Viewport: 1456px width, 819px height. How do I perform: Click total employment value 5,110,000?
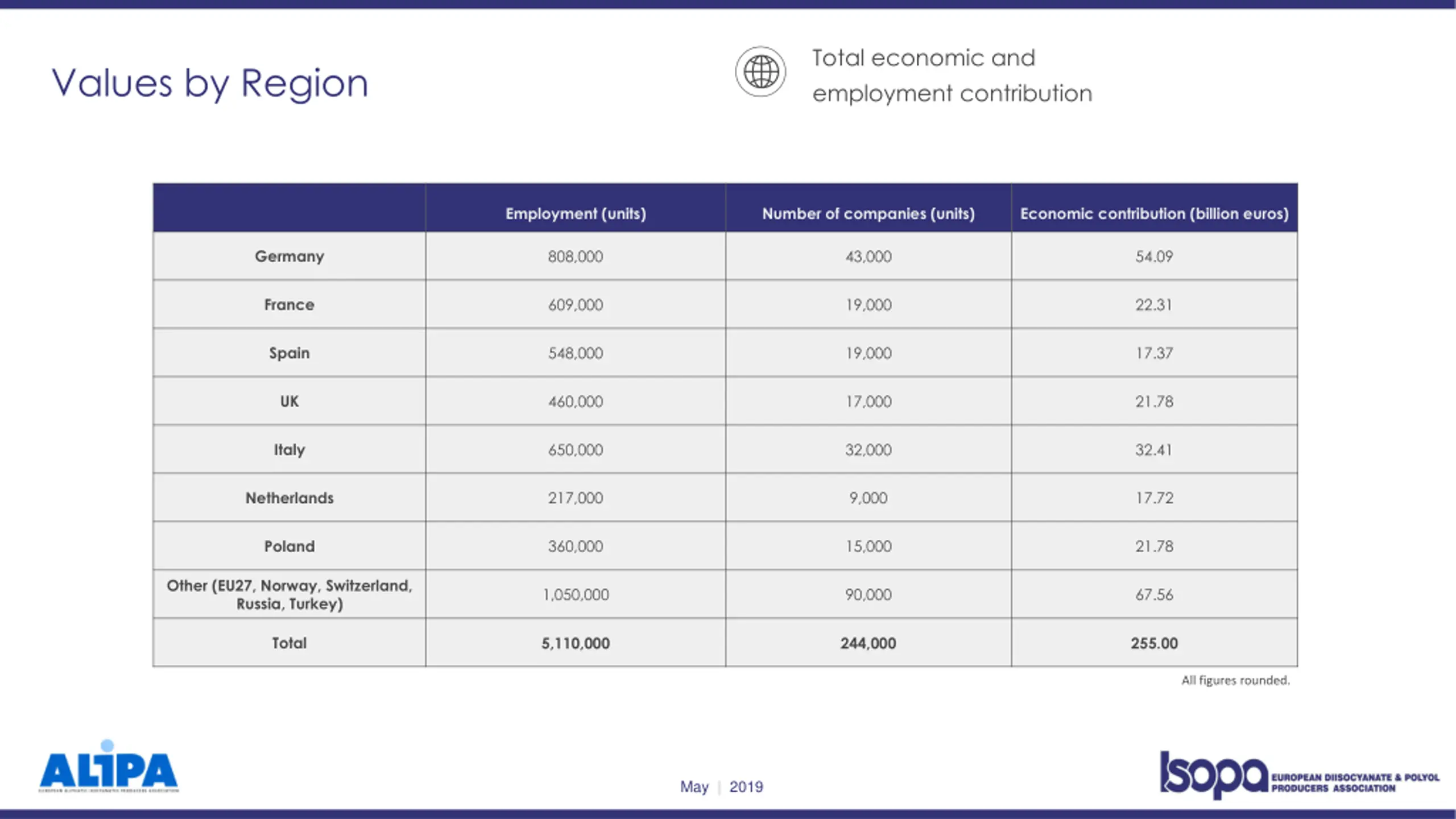576,643
